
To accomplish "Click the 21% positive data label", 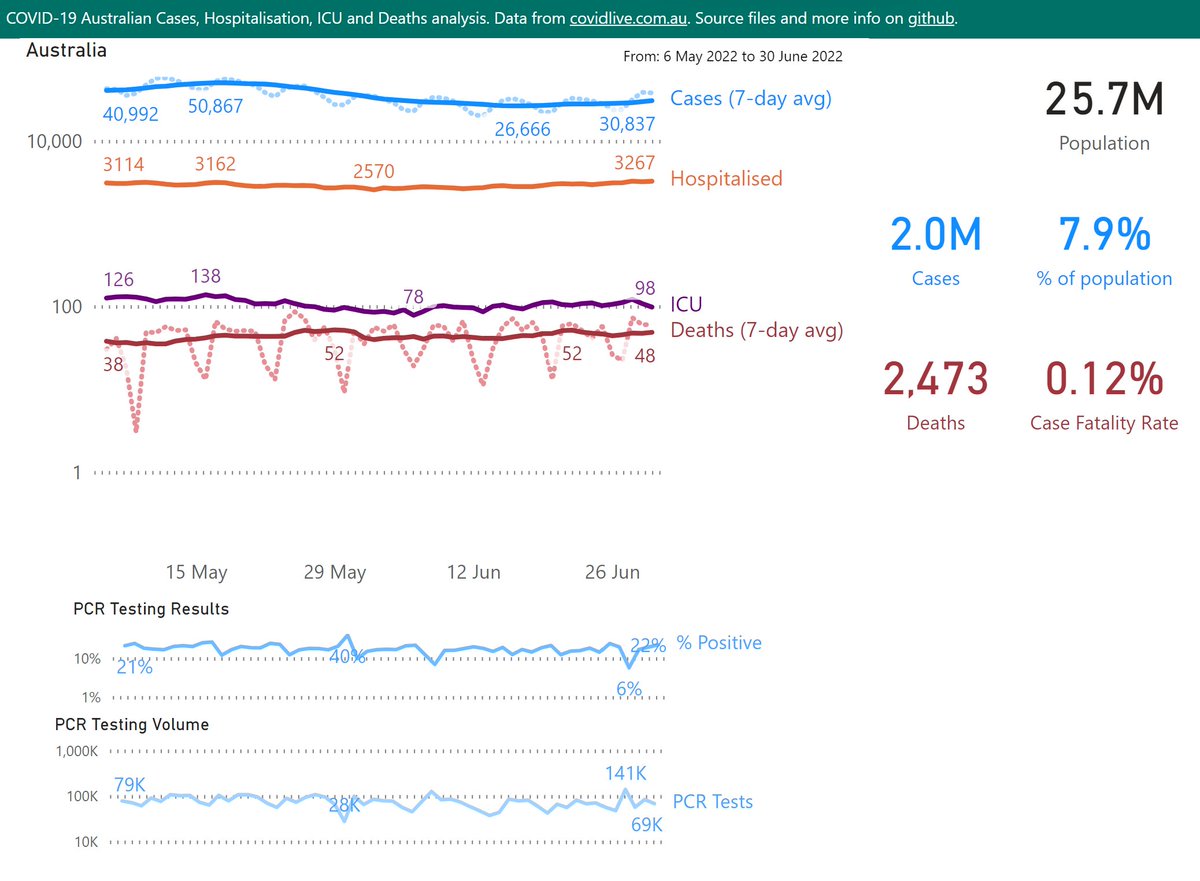I will (x=134, y=667).
